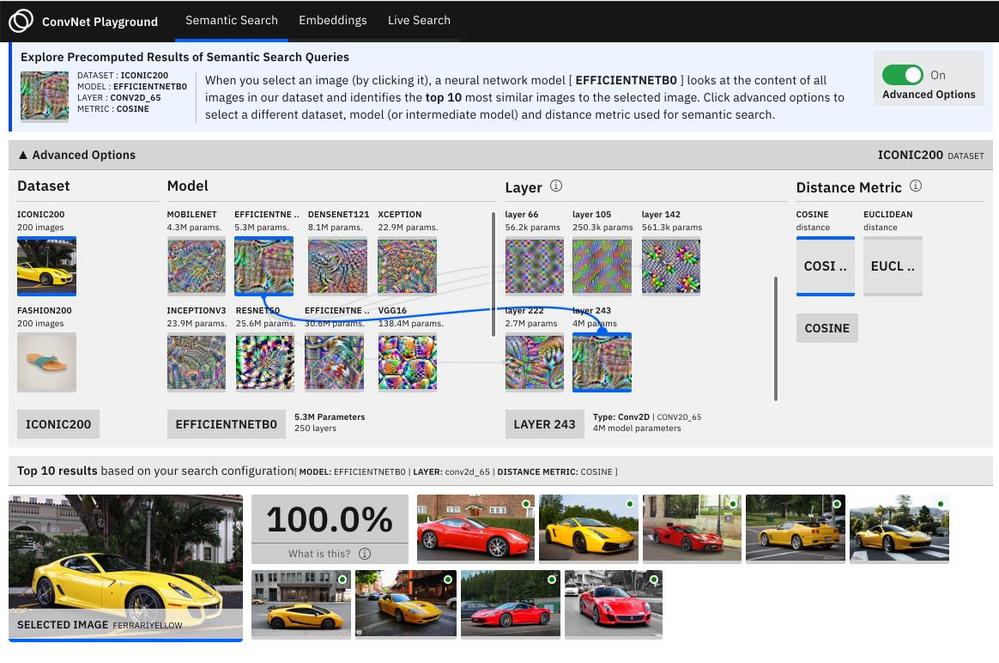Click the 'What is this?' link

320,553
